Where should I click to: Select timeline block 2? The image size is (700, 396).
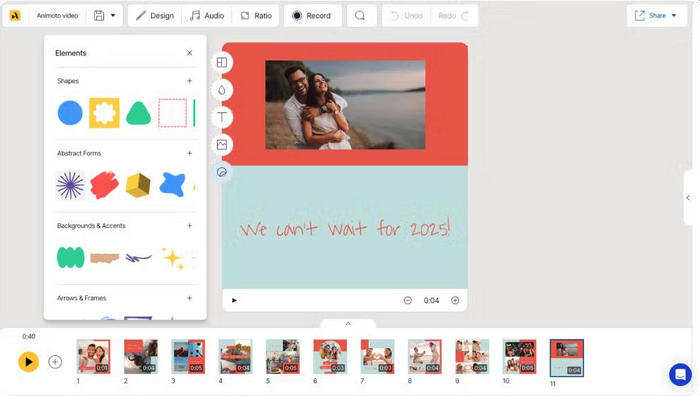pos(141,356)
